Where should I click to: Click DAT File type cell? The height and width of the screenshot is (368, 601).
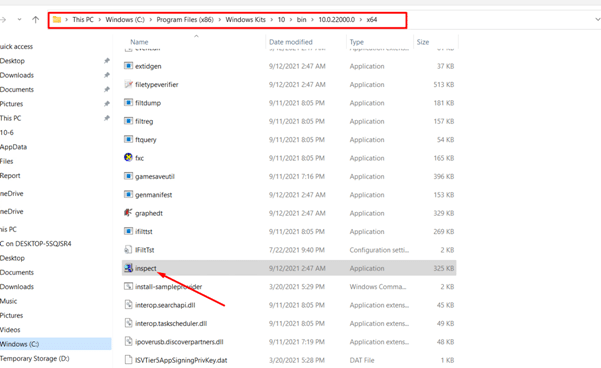tap(362, 360)
